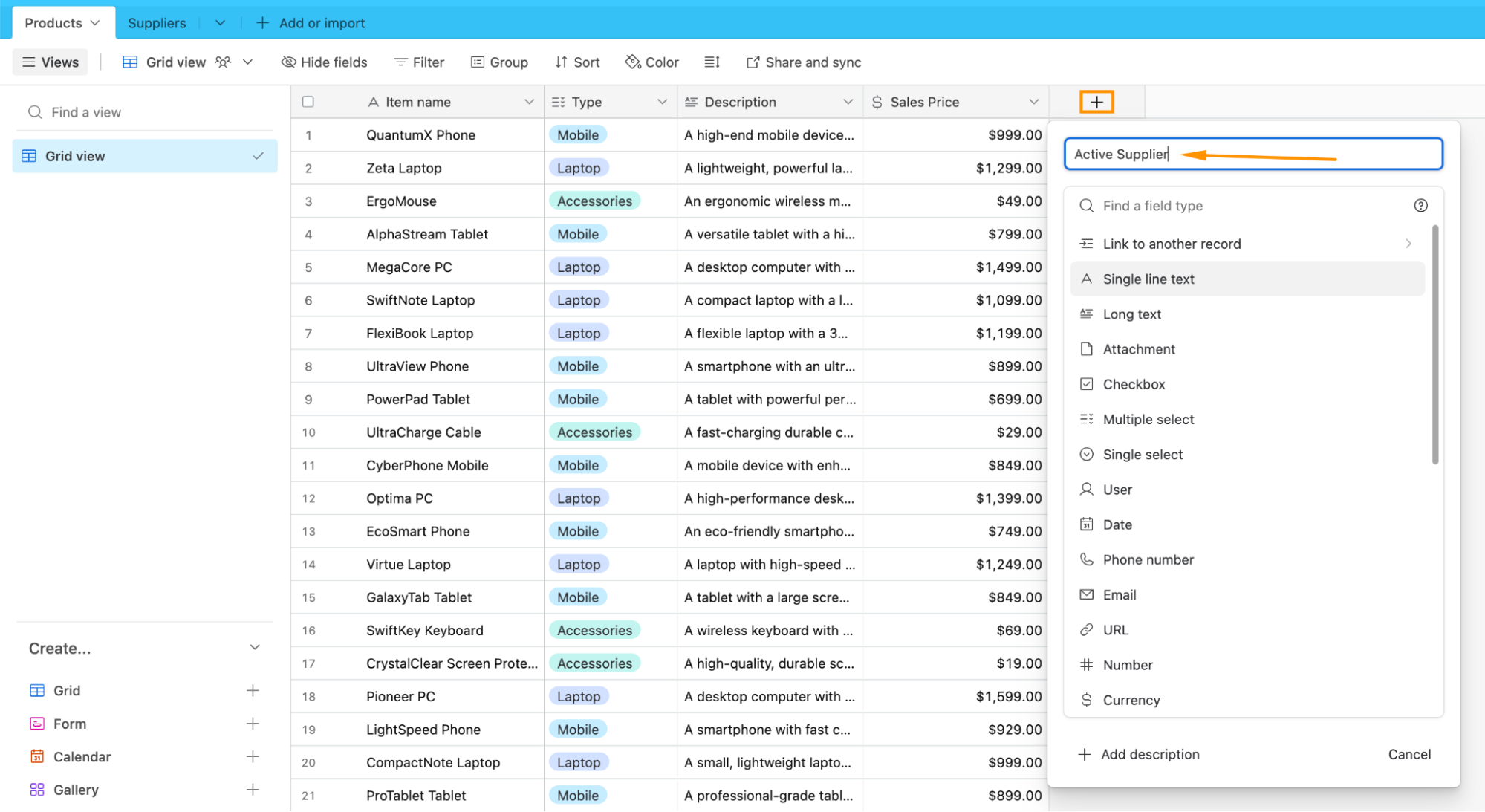This screenshot has width=1485, height=812.
Task: Open the Products tab dropdown chevron
Action: [x=95, y=23]
